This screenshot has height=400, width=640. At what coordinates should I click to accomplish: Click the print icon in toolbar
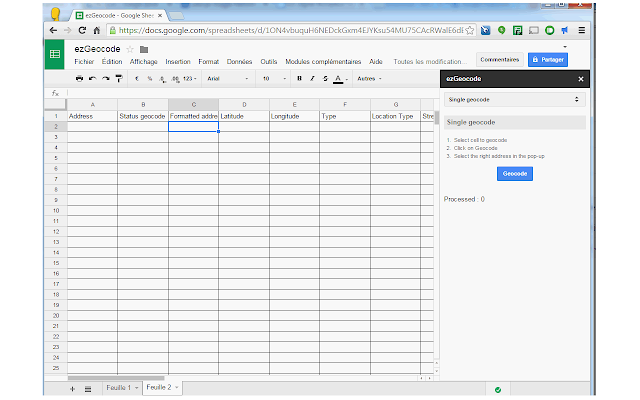(x=80, y=78)
